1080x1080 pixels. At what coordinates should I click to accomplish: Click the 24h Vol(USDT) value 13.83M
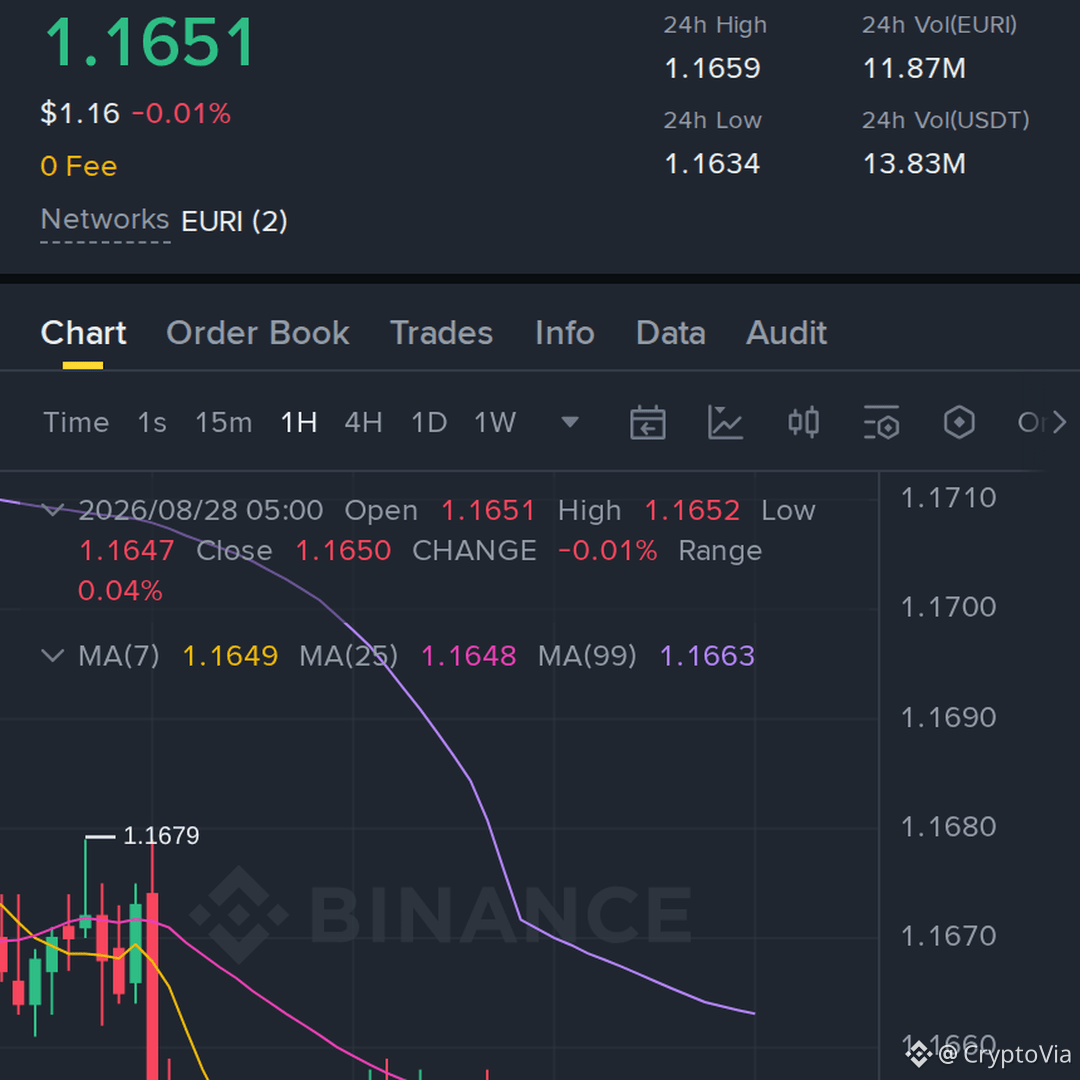pos(914,164)
